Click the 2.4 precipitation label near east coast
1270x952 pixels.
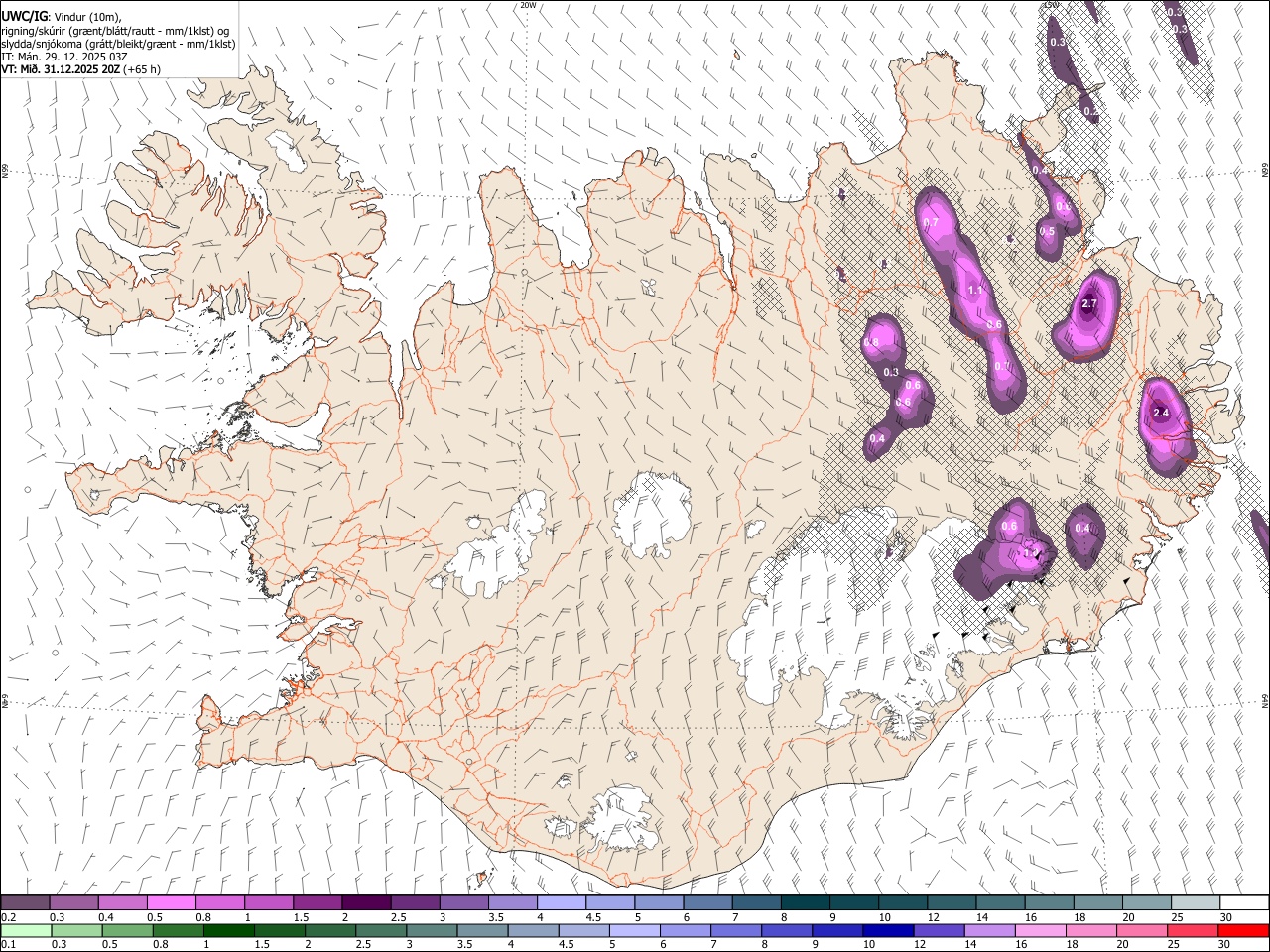1161,413
